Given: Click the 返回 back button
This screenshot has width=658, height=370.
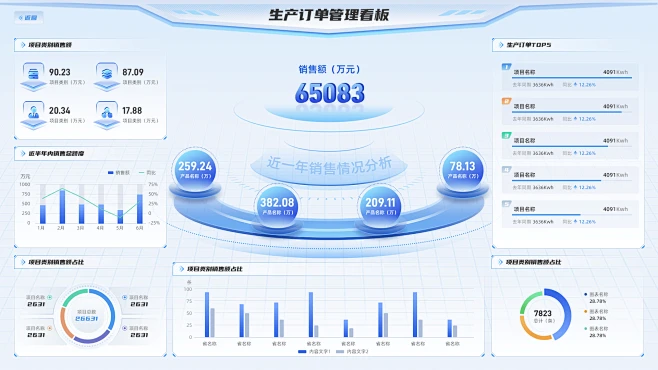Looking at the screenshot, I should [28, 18].
